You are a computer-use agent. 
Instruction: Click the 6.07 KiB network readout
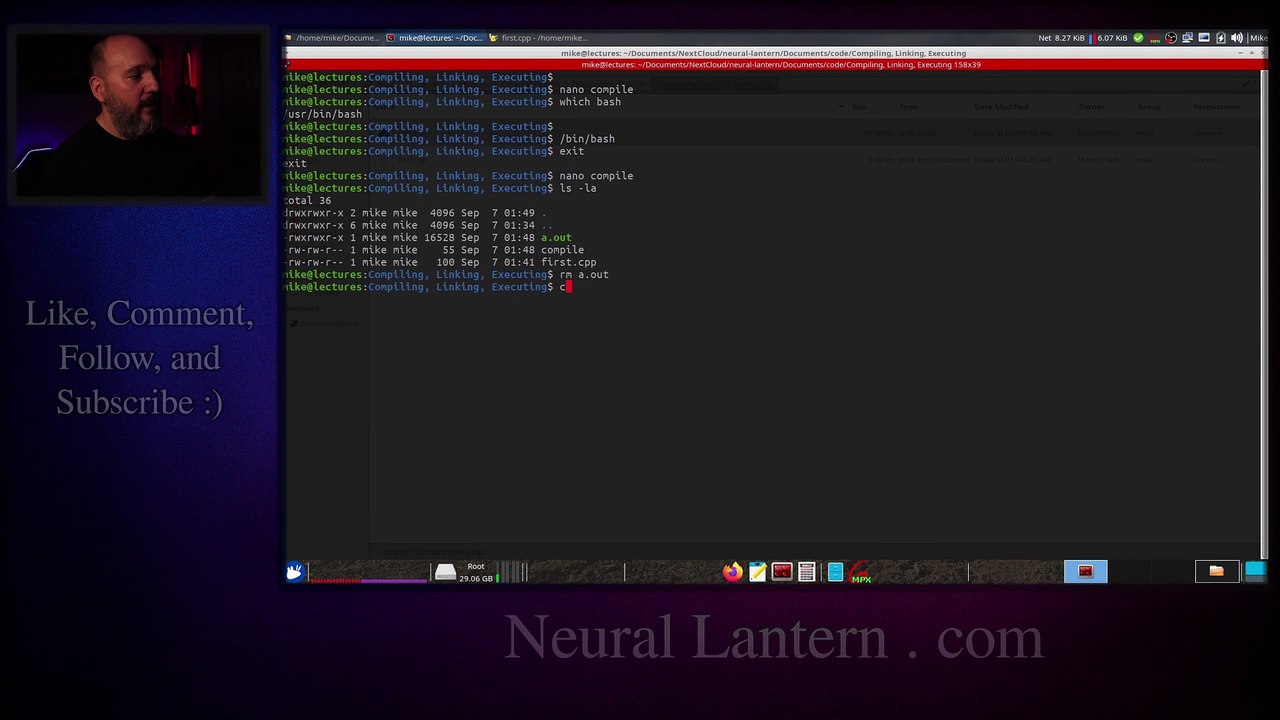(1112, 38)
